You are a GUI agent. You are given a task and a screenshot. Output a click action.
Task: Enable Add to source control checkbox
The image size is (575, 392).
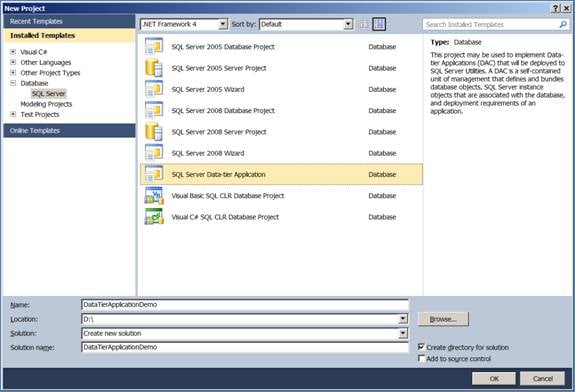421,358
